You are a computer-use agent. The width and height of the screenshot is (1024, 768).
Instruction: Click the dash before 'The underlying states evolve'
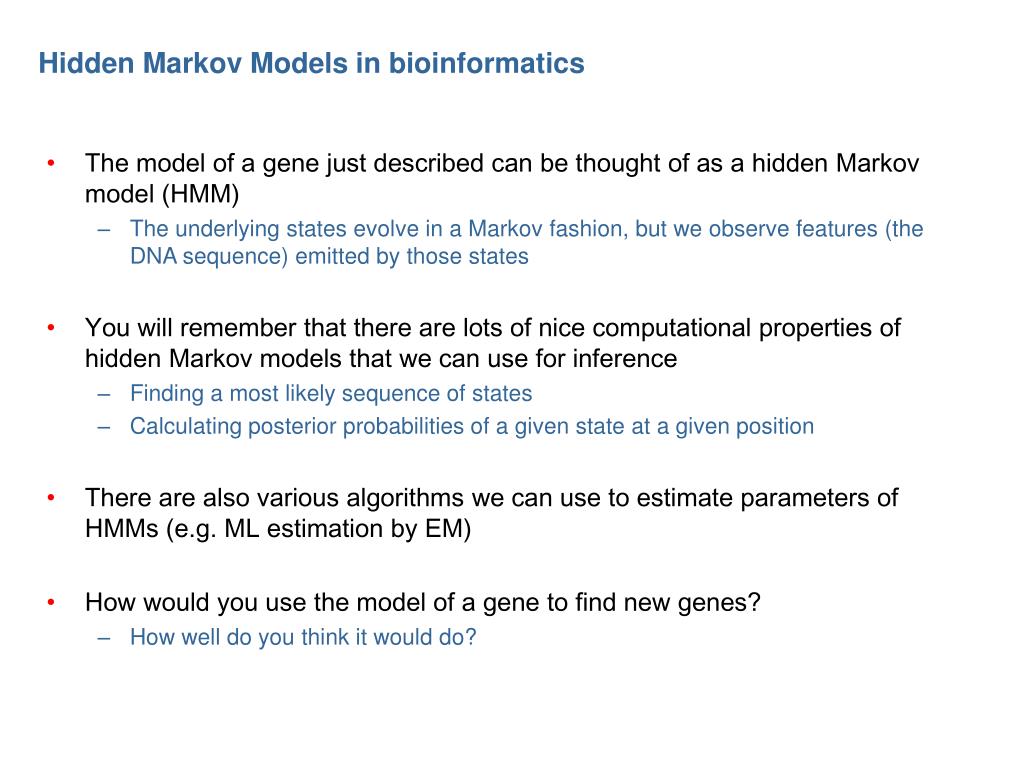(104, 230)
